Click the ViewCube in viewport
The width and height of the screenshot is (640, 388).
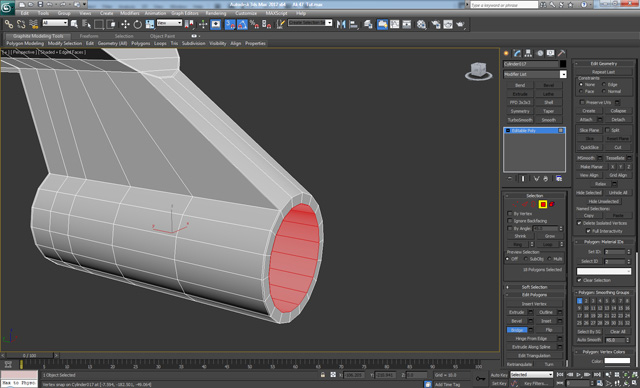[478, 71]
